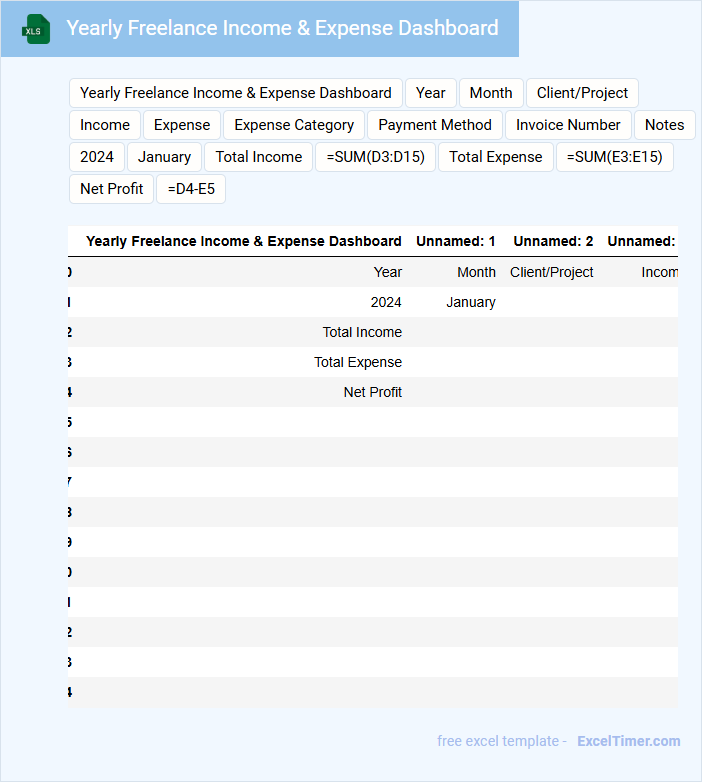The image size is (702, 782).
Task: Select the 'Expense Category' tag
Action: click(294, 125)
